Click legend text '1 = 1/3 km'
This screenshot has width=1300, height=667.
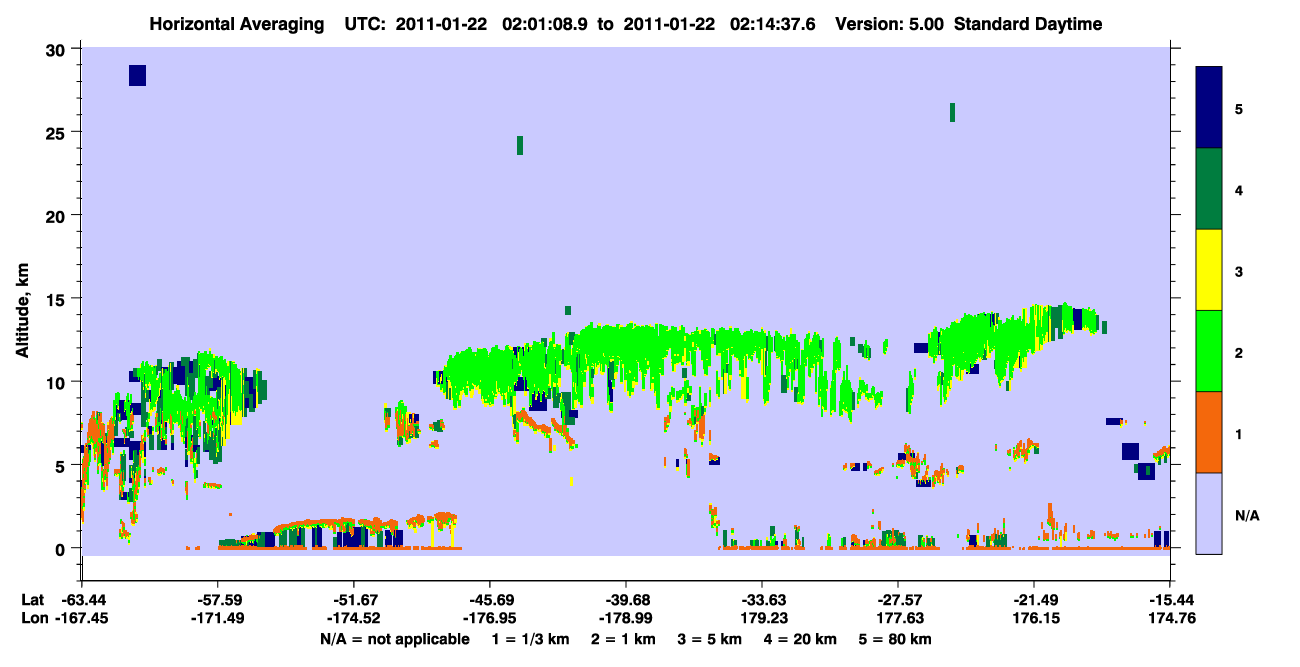(x=531, y=639)
